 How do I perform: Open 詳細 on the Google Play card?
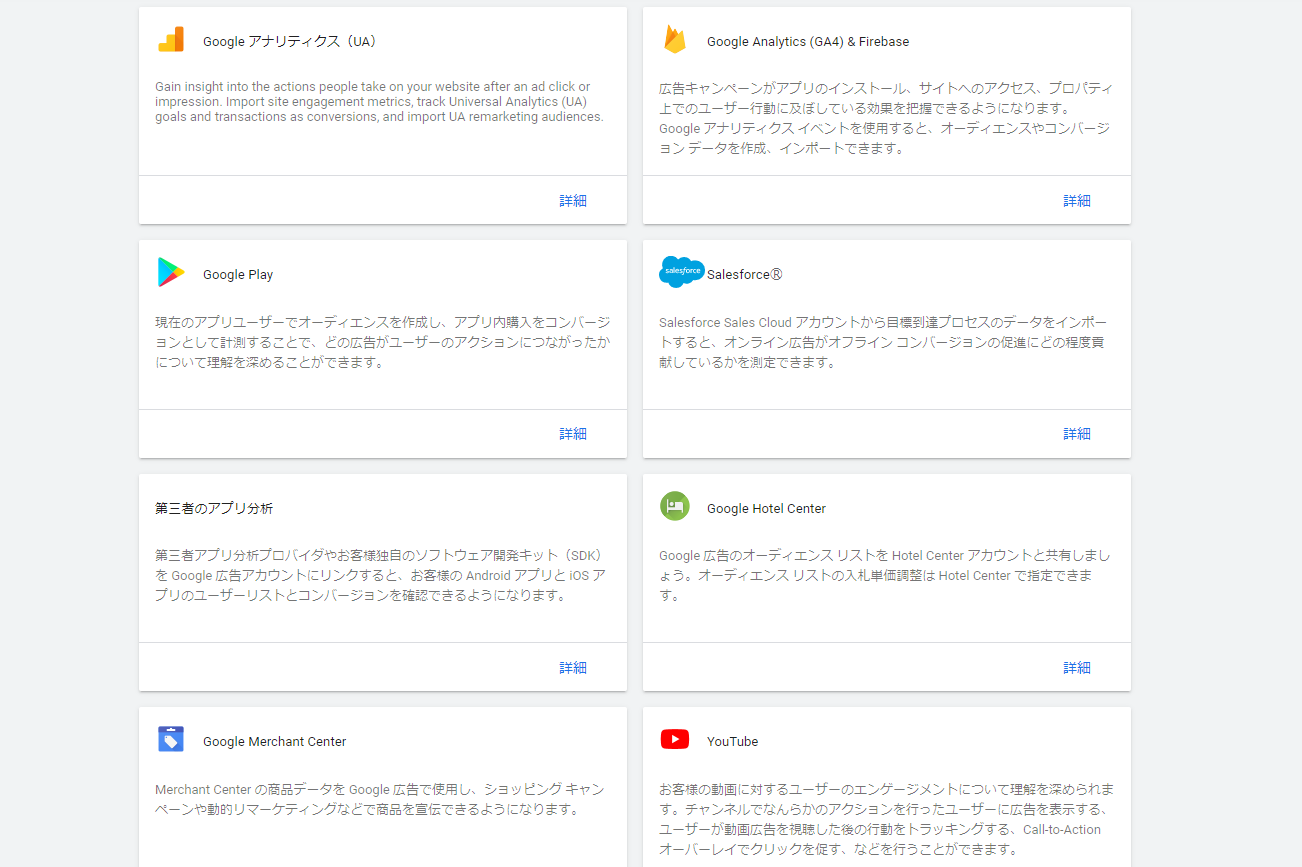click(573, 434)
